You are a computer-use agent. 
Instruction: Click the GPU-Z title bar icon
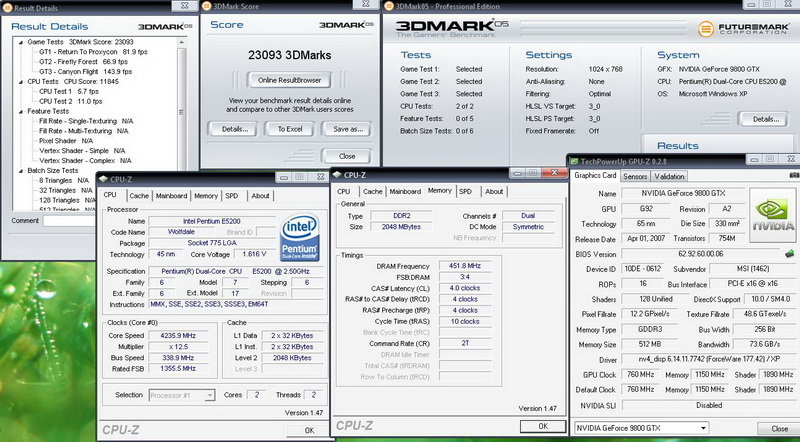click(x=574, y=161)
